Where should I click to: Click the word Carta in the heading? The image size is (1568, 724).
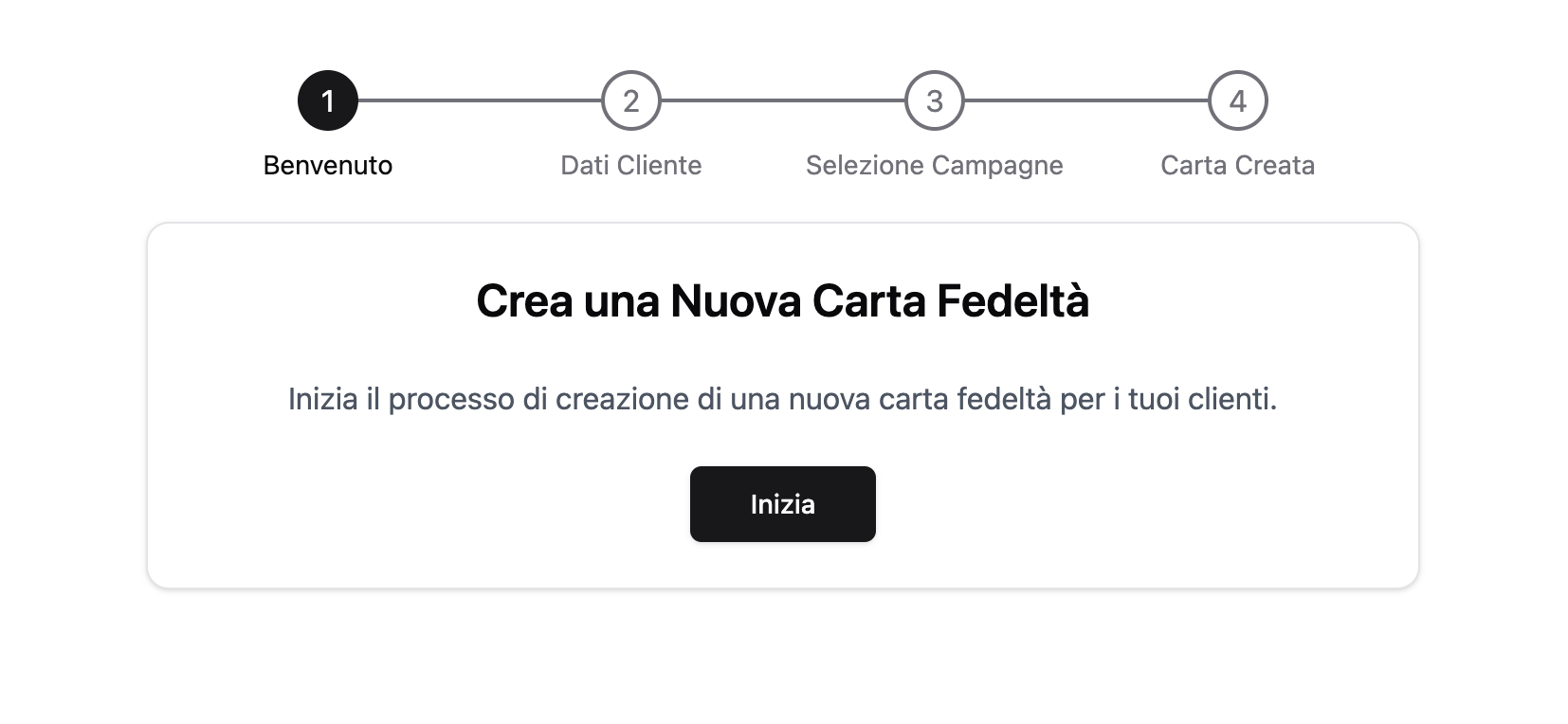(x=868, y=301)
